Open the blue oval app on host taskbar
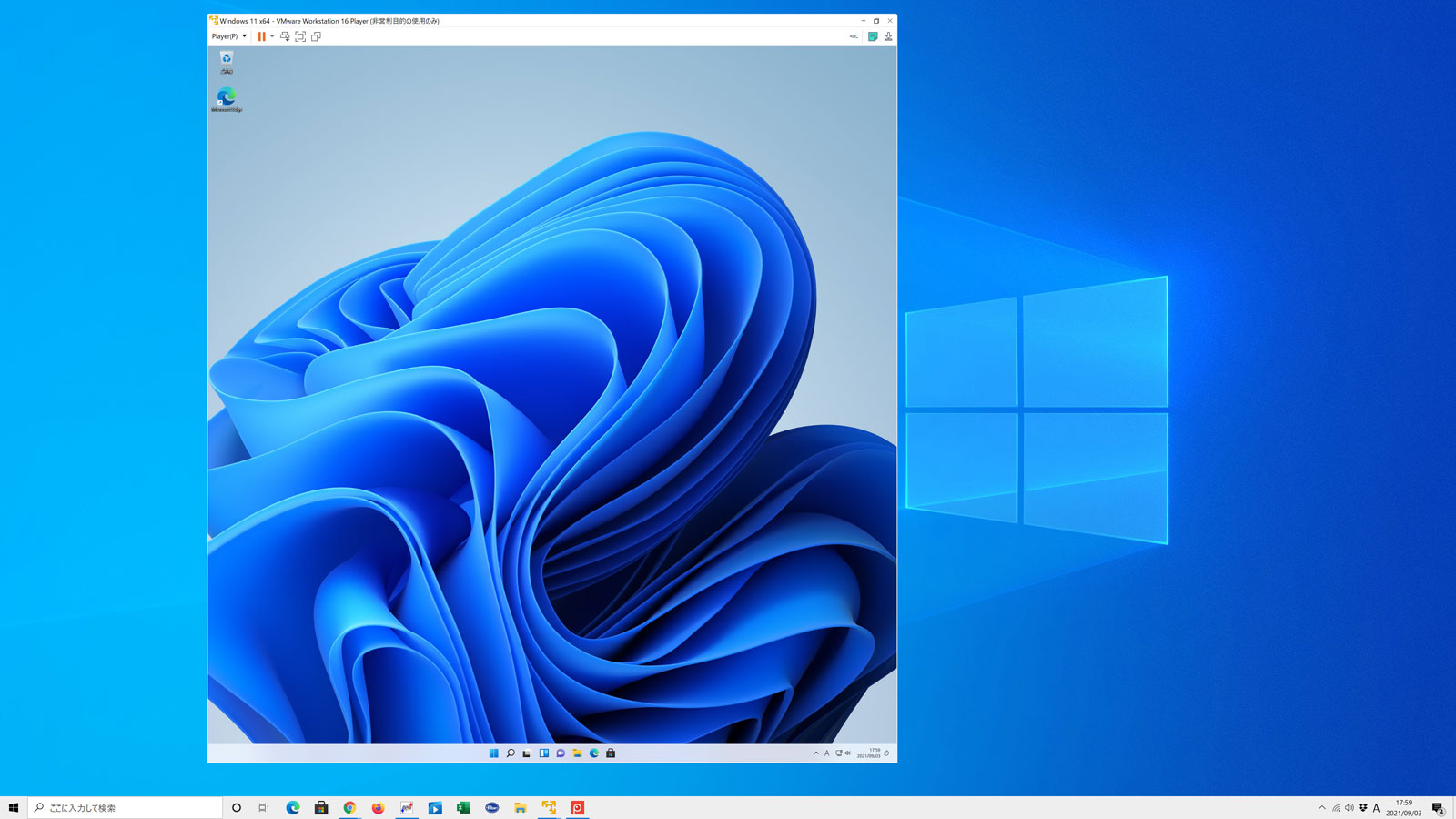Image resolution: width=1456 pixels, height=819 pixels. pos(492,807)
